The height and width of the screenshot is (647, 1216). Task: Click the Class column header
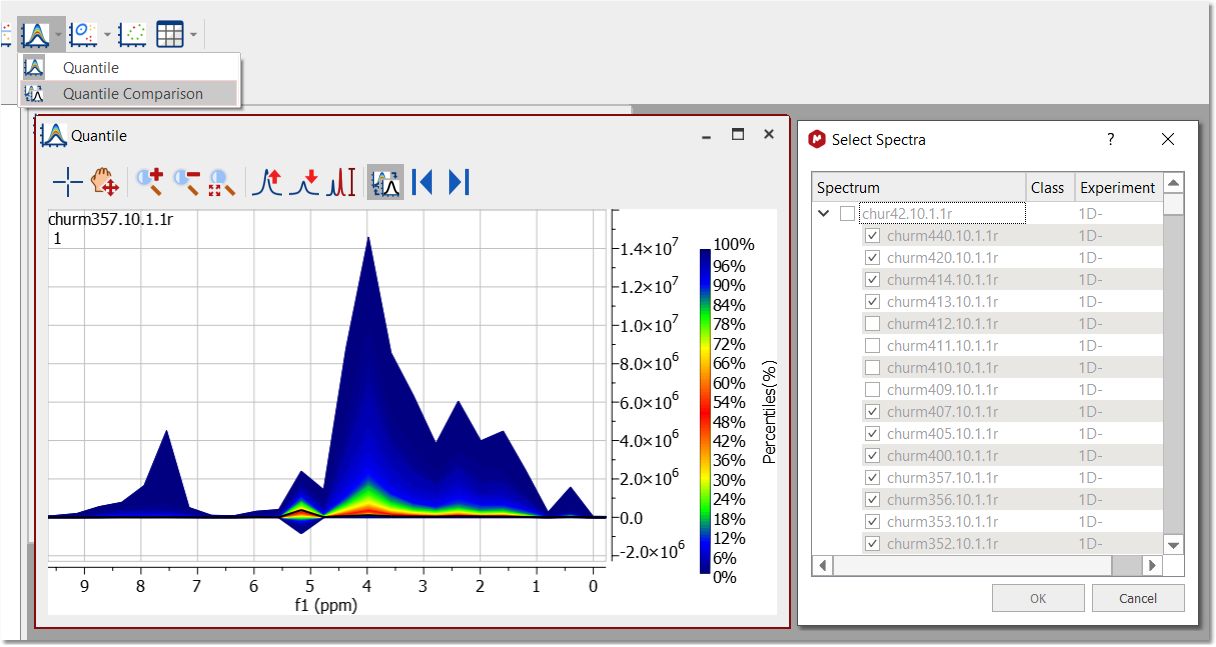(1050, 187)
